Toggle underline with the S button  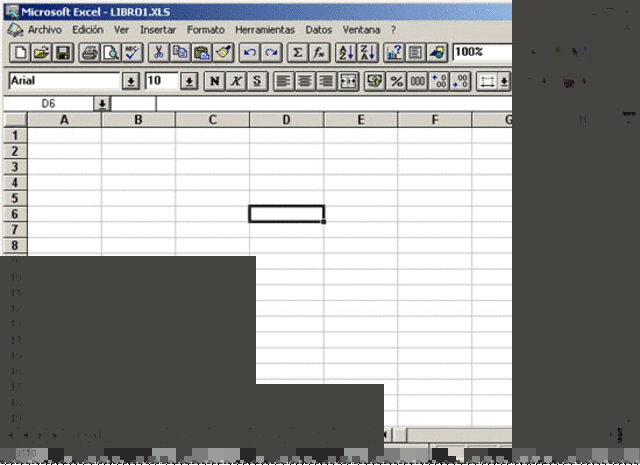pos(257,81)
